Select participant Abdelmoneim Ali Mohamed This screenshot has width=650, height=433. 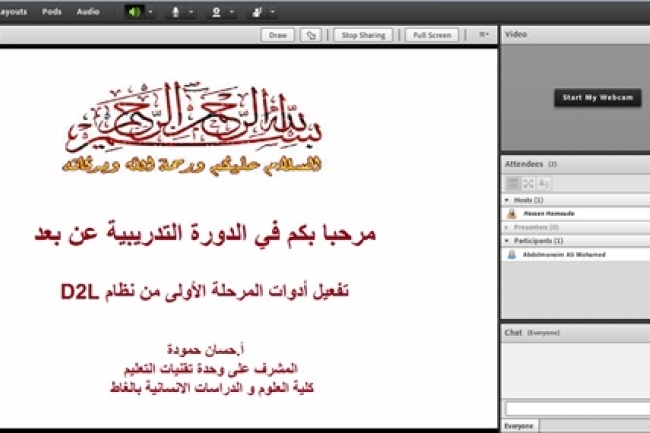pyautogui.click(x=576, y=254)
